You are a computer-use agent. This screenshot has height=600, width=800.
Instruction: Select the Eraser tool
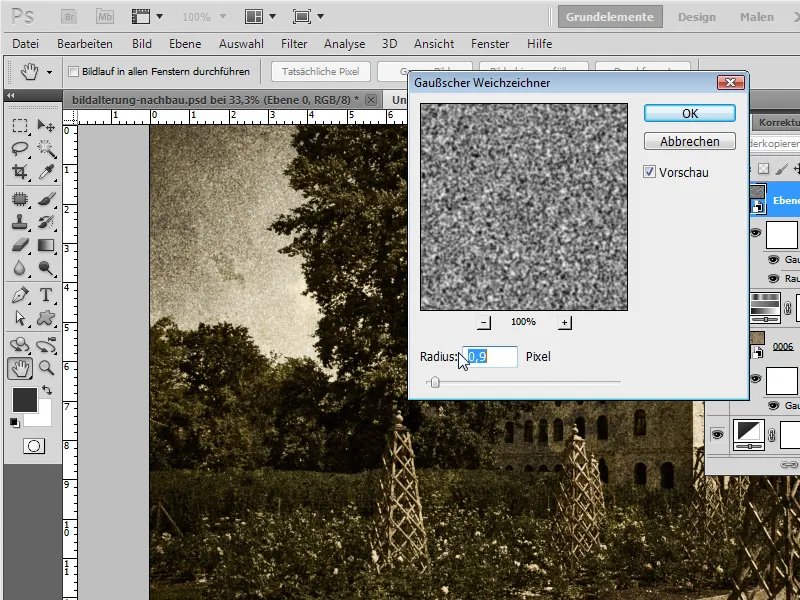click(x=20, y=245)
